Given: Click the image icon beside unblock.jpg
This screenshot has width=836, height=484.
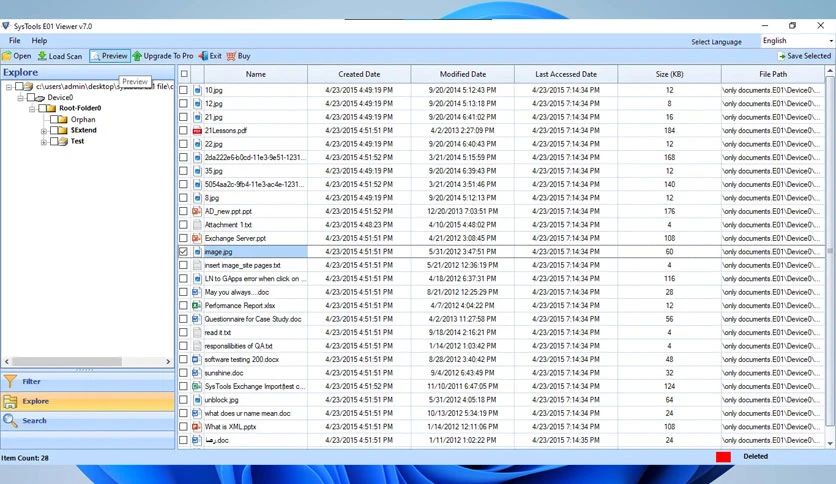Looking at the screenshot, I should (x=197, y=400).
